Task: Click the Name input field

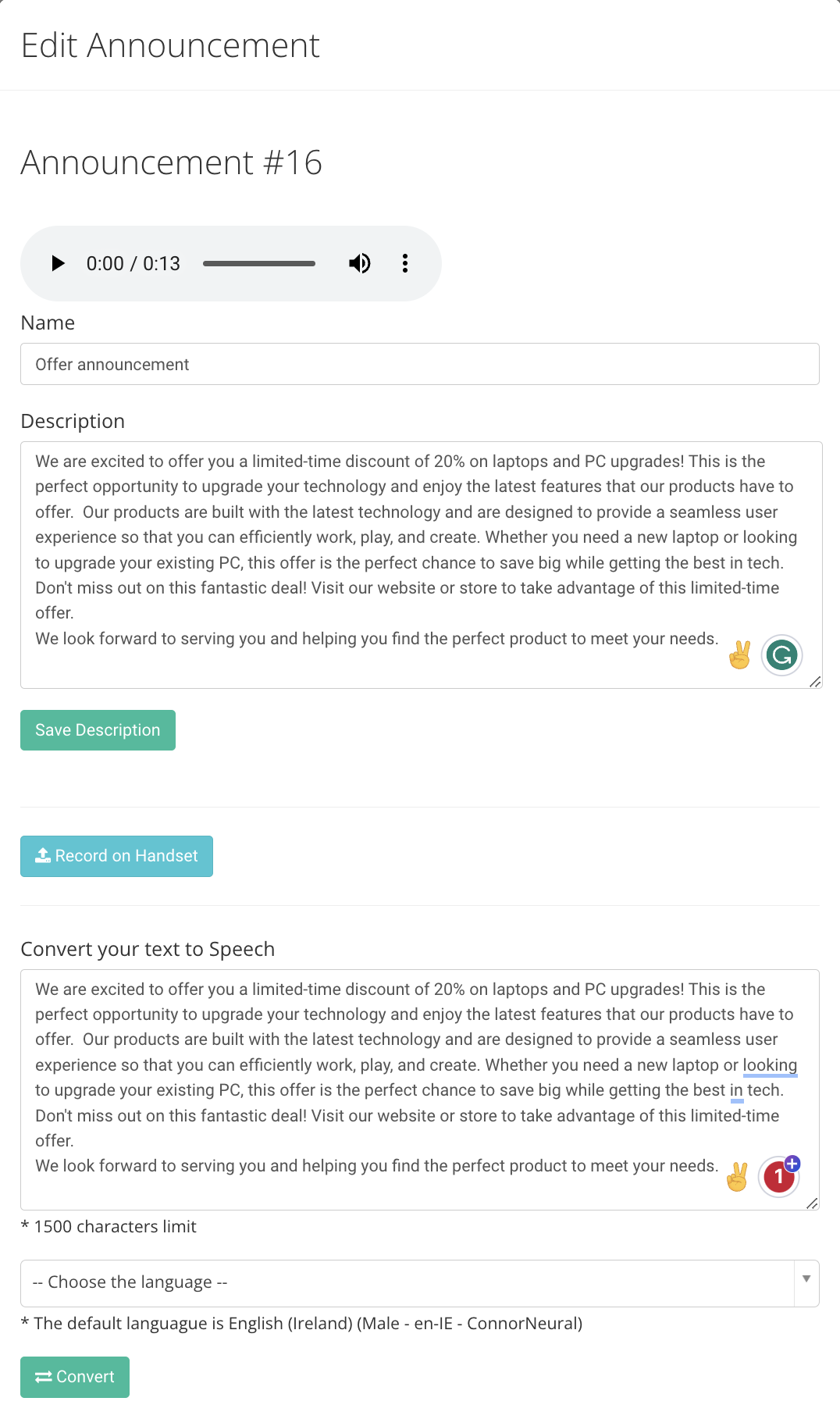Action: [x=420, y=364]
